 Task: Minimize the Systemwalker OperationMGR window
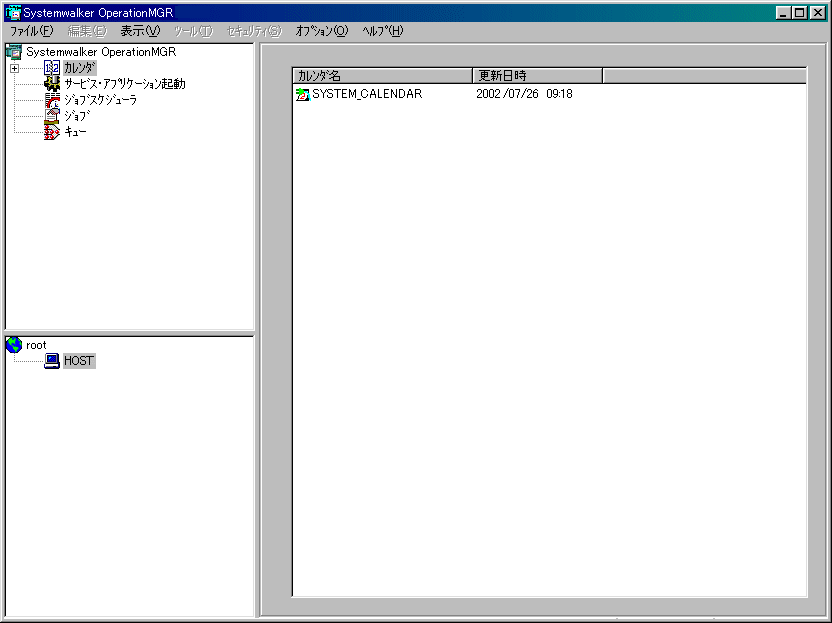[783, 13]
